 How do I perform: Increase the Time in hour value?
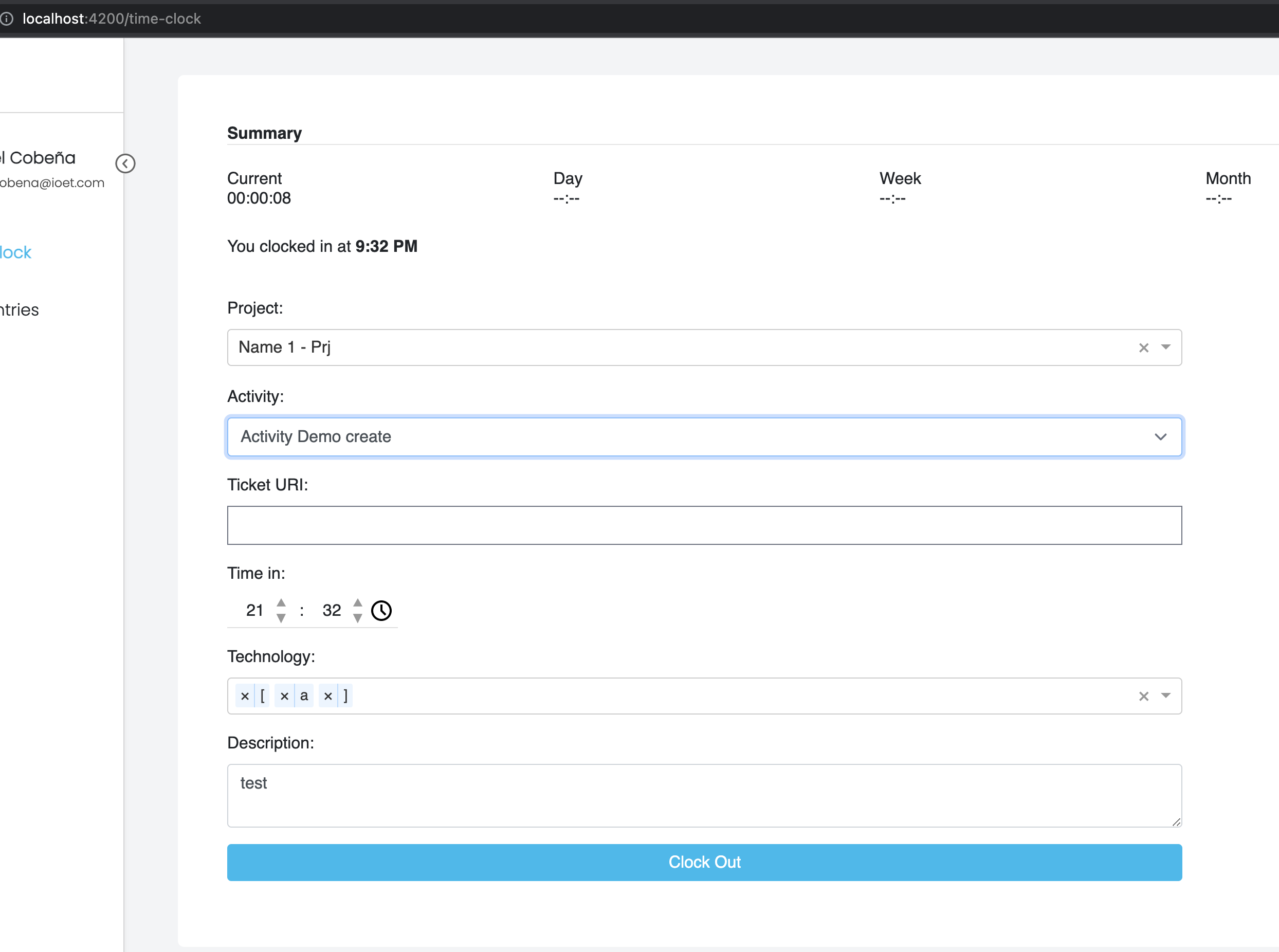(281, 602)
